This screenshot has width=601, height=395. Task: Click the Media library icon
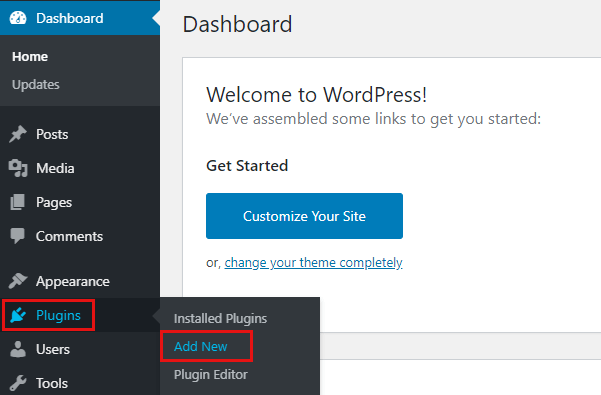tap(18, 168)
